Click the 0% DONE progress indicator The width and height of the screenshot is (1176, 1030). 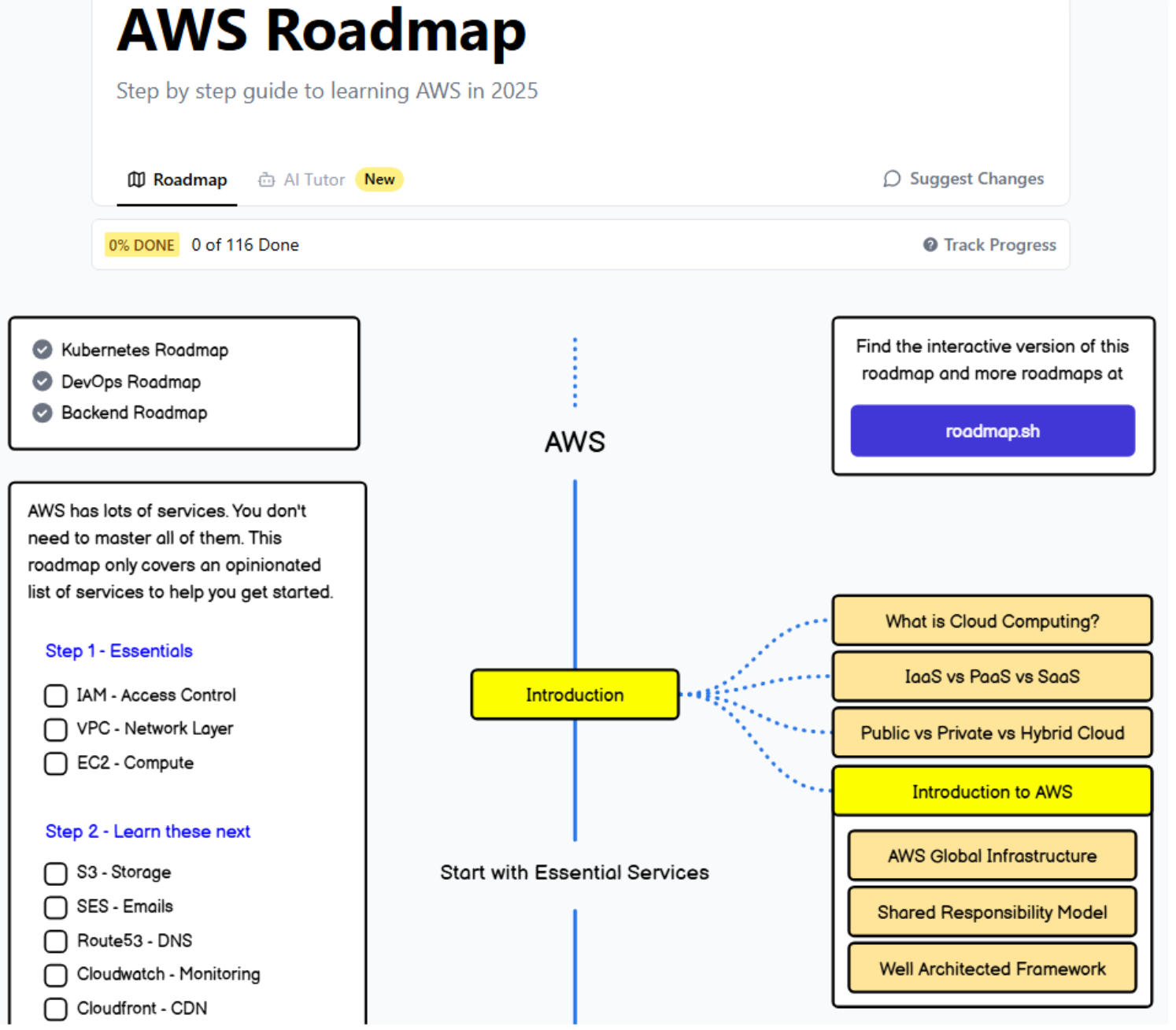coord(142,245)
